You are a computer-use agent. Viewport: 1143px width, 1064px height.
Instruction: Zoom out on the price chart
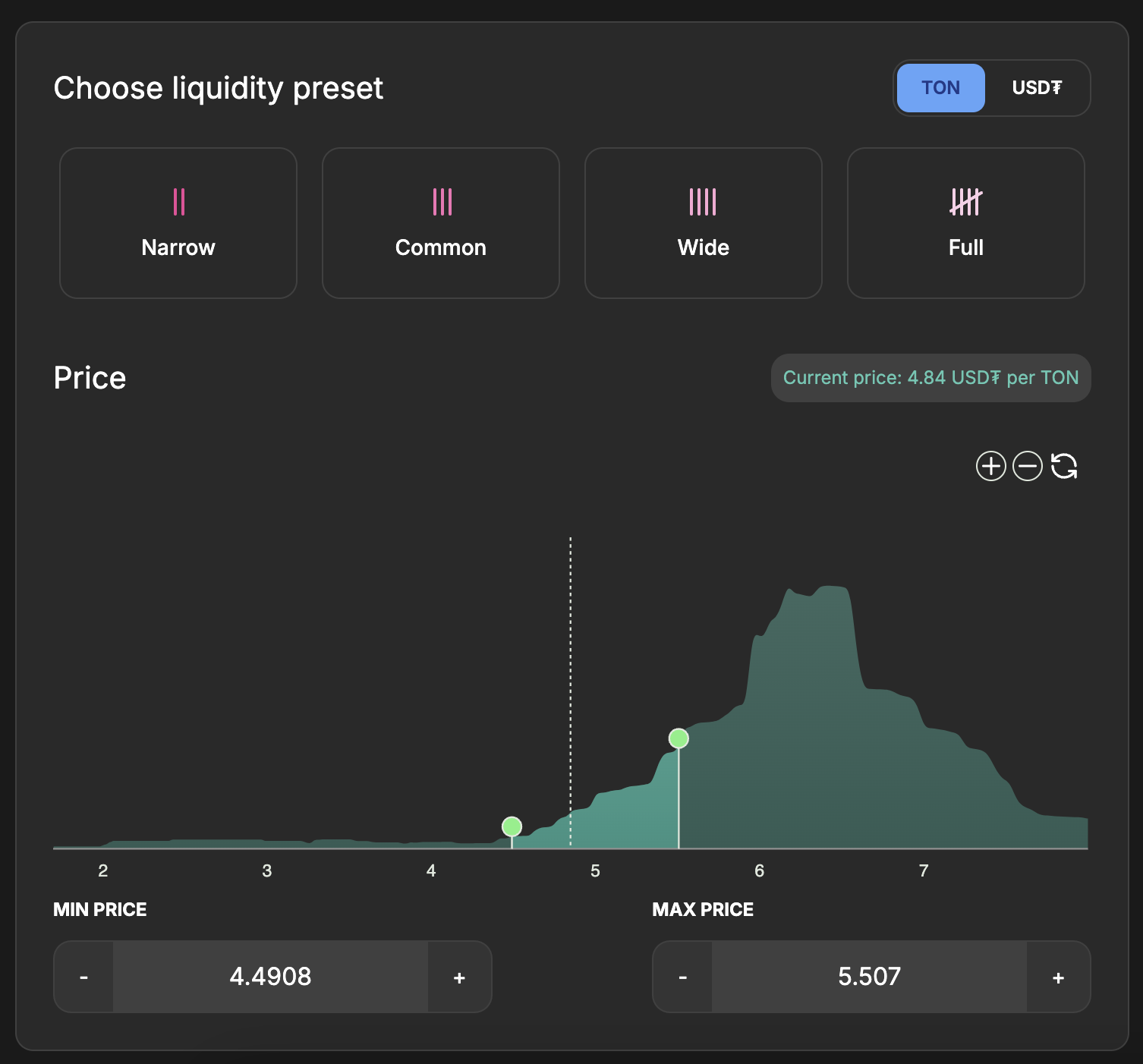click(1028, 466)
